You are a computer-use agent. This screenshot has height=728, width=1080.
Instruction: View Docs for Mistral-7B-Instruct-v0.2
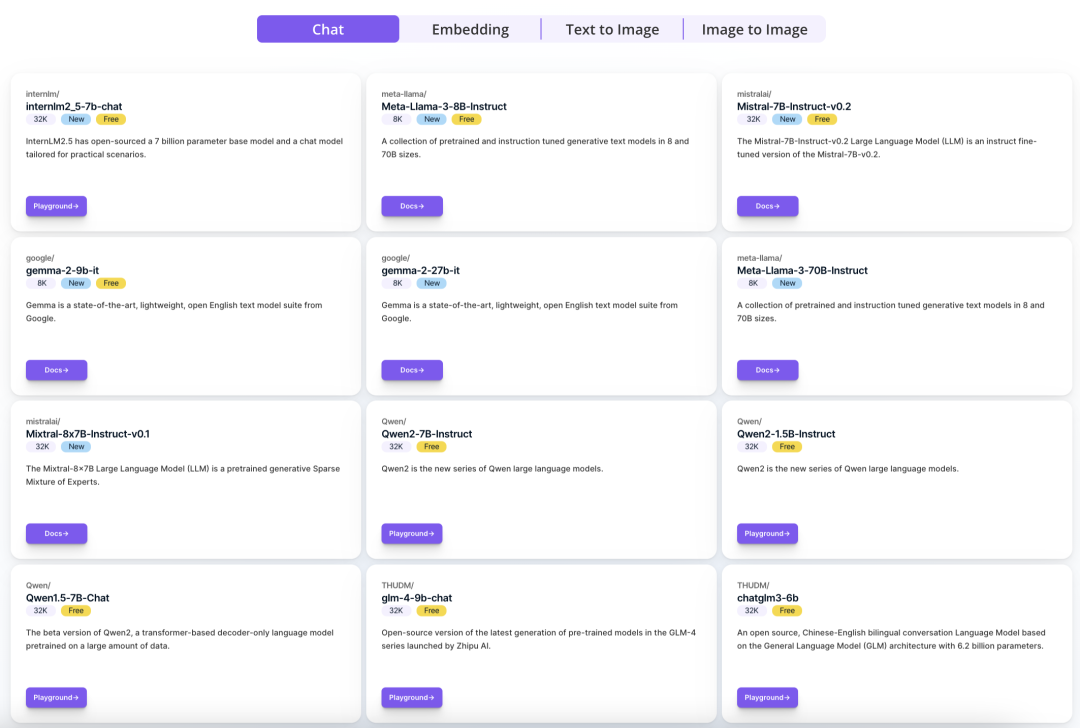pyautogui.click(x=767, y=206)
